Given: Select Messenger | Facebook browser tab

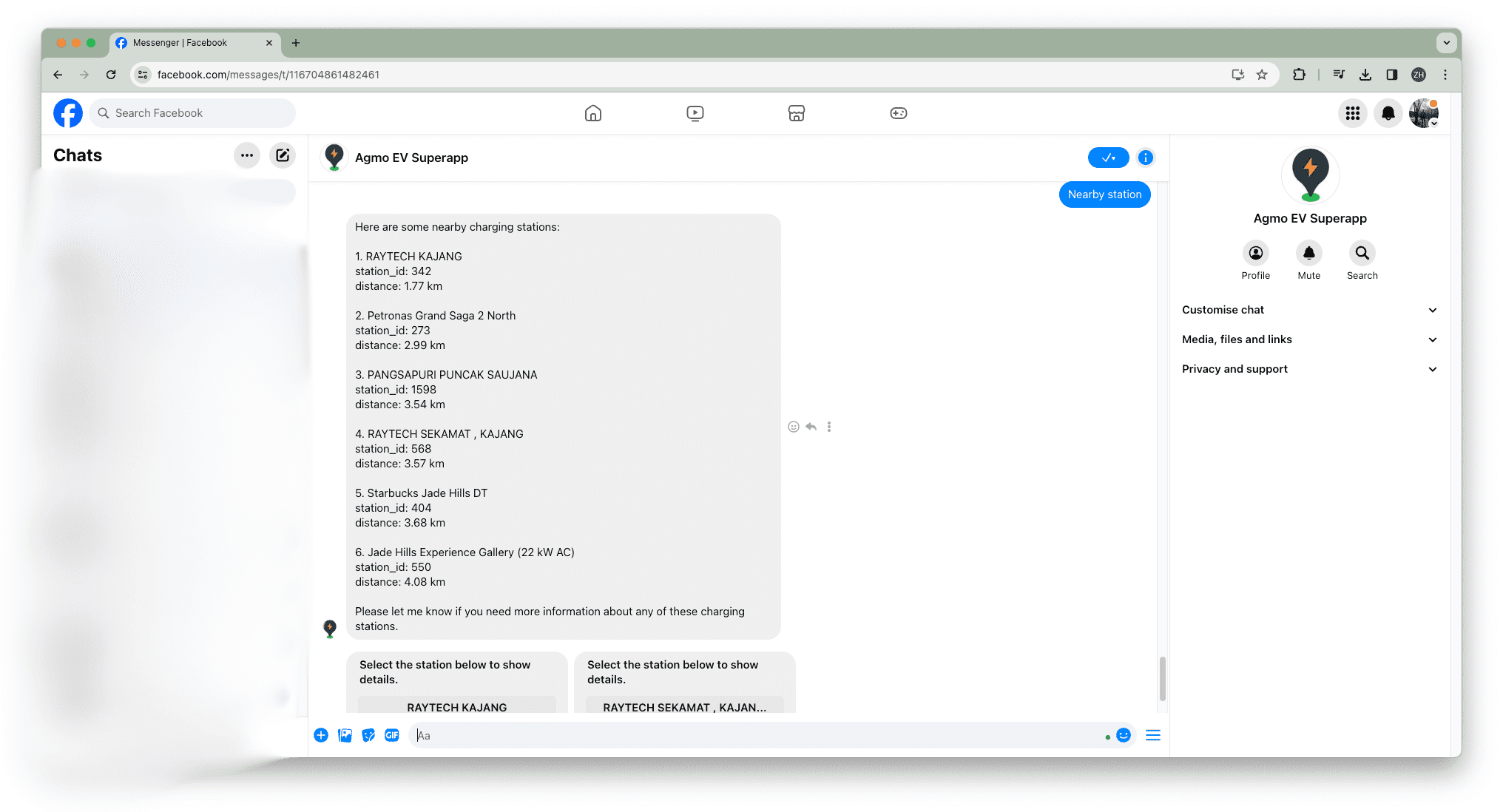Looking at the screenshot, I should click(x=195, y=43).
